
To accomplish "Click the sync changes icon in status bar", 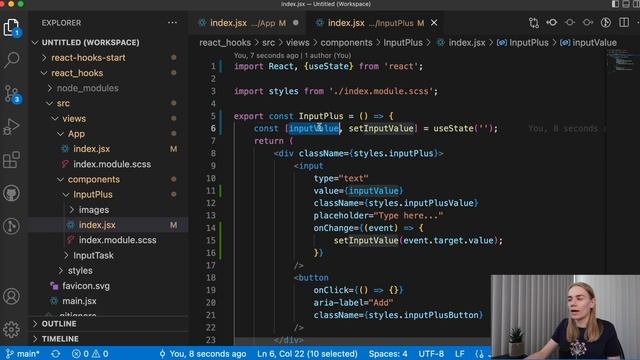I will click(x=56, y=353).
